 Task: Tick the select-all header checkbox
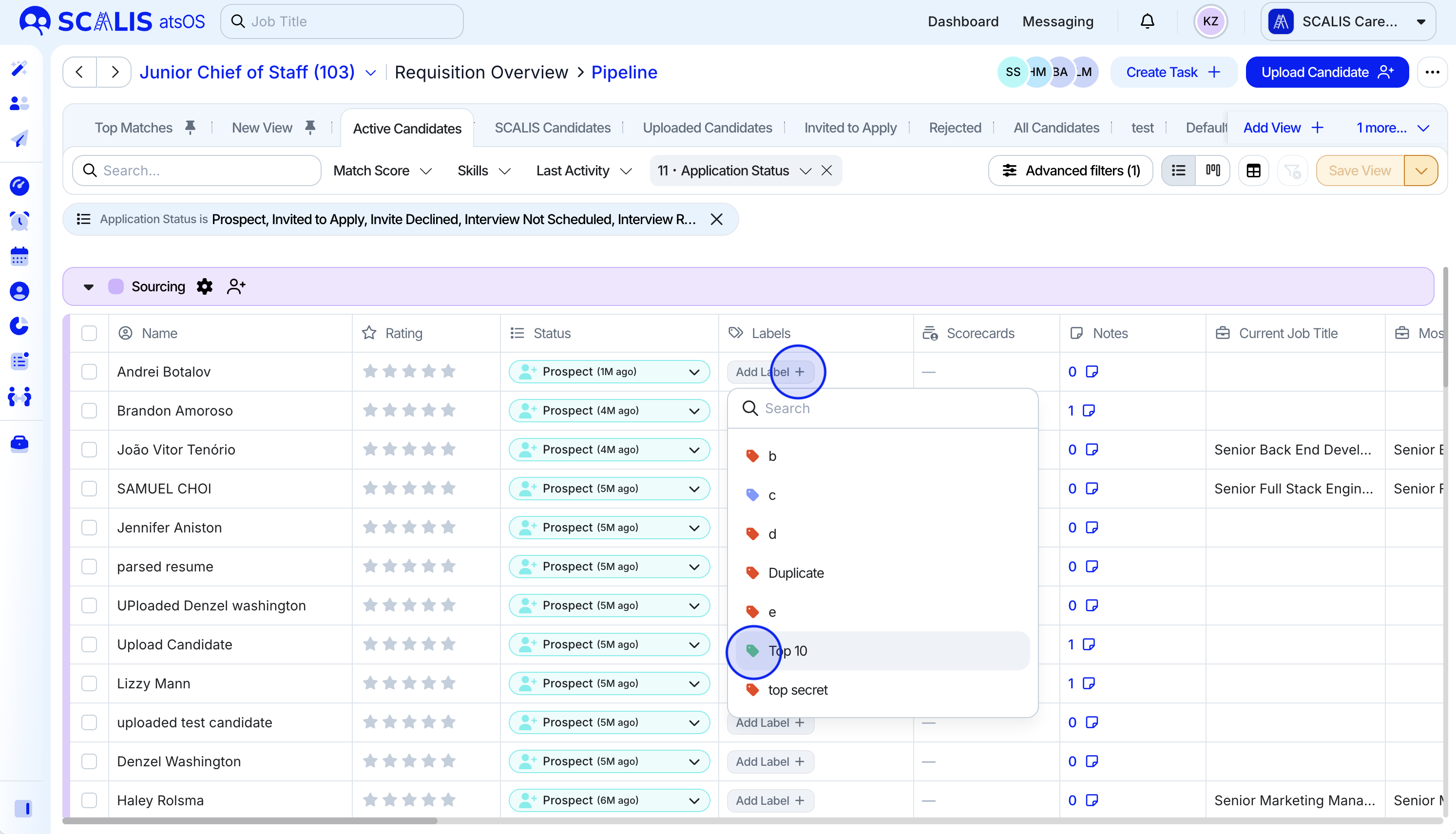pyautogui.click(x=89, y=333)
